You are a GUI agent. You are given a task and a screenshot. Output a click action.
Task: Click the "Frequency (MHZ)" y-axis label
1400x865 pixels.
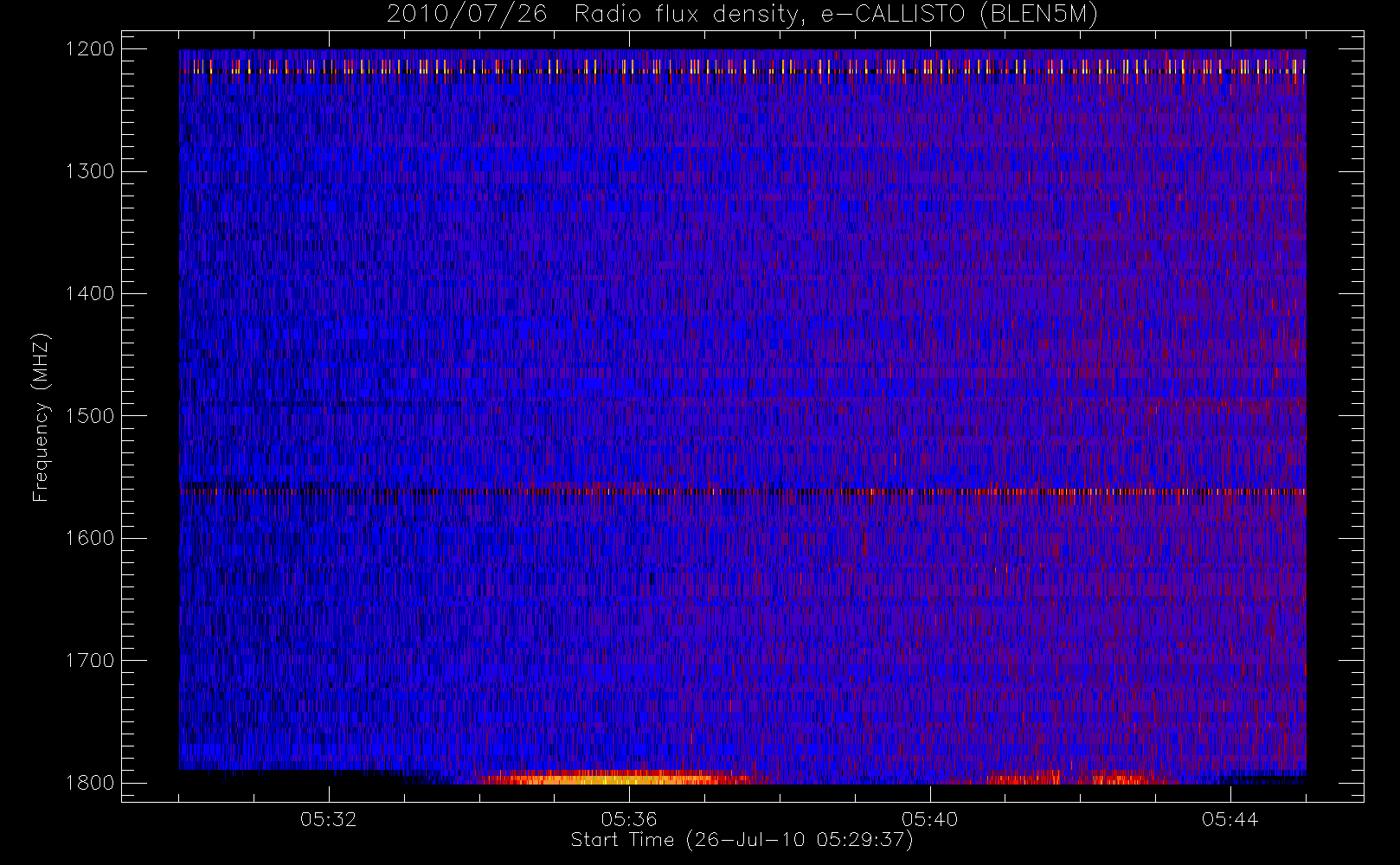[x=40, y=417]
